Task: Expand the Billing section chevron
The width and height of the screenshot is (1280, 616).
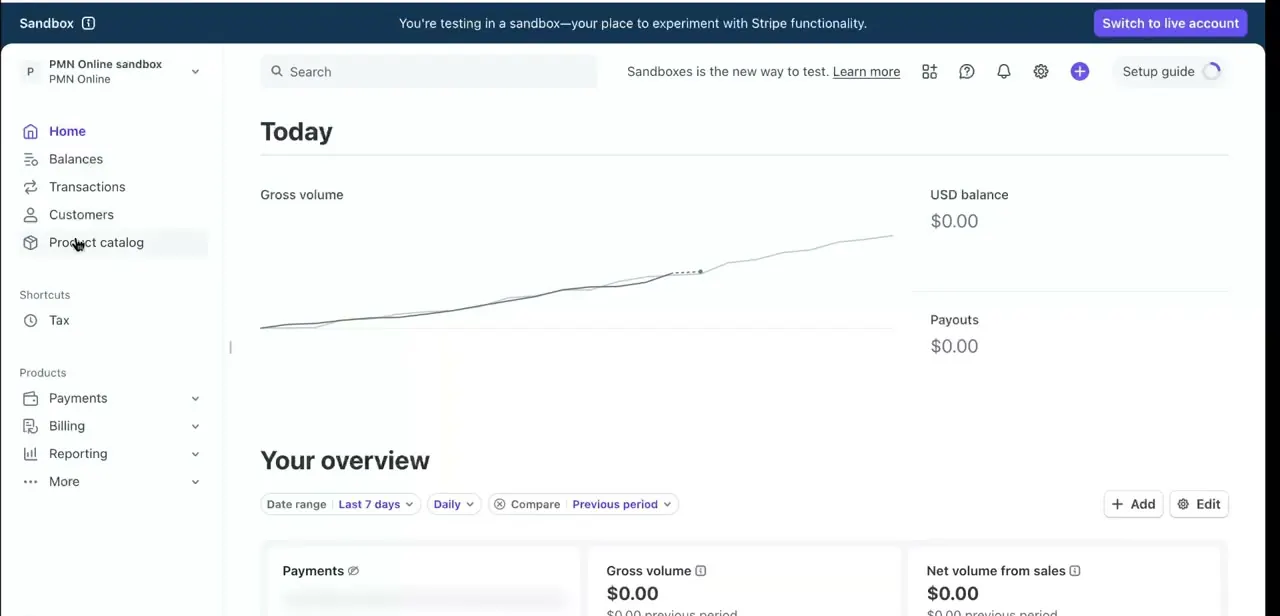Action: point(195,426)
